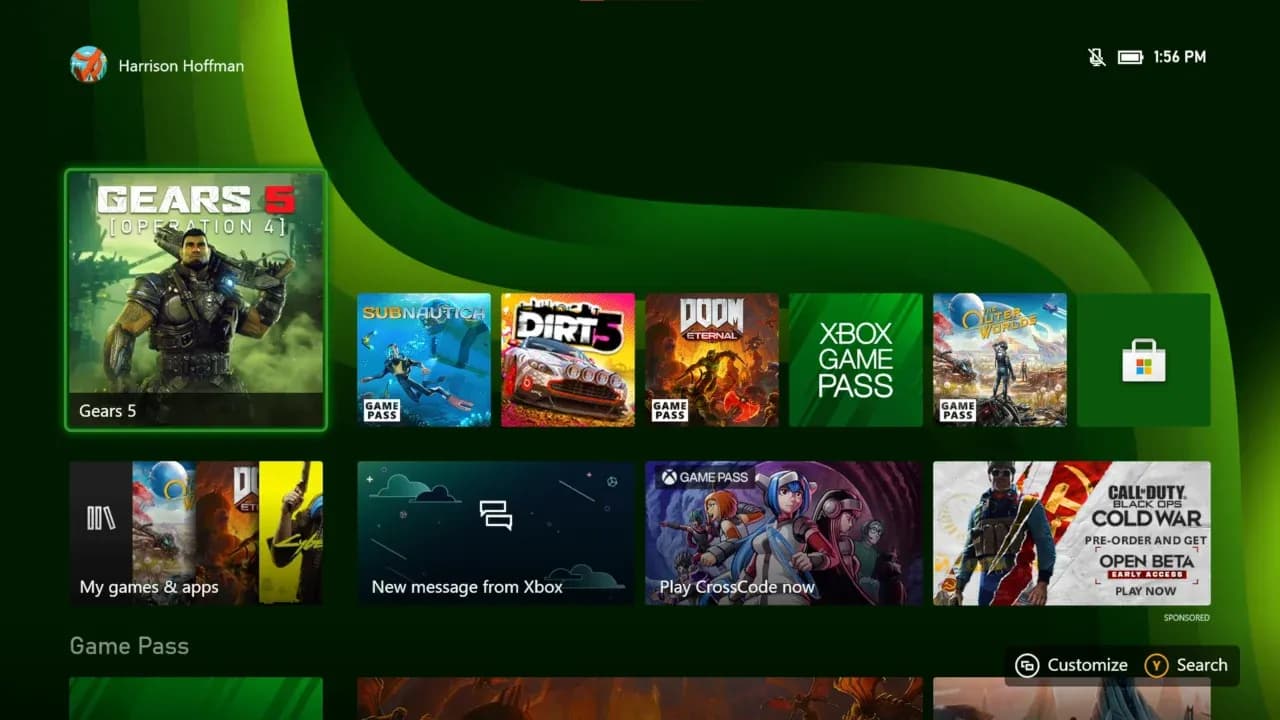
Task: Open the Microsoft Store tile
Action: pos(1143,359)
